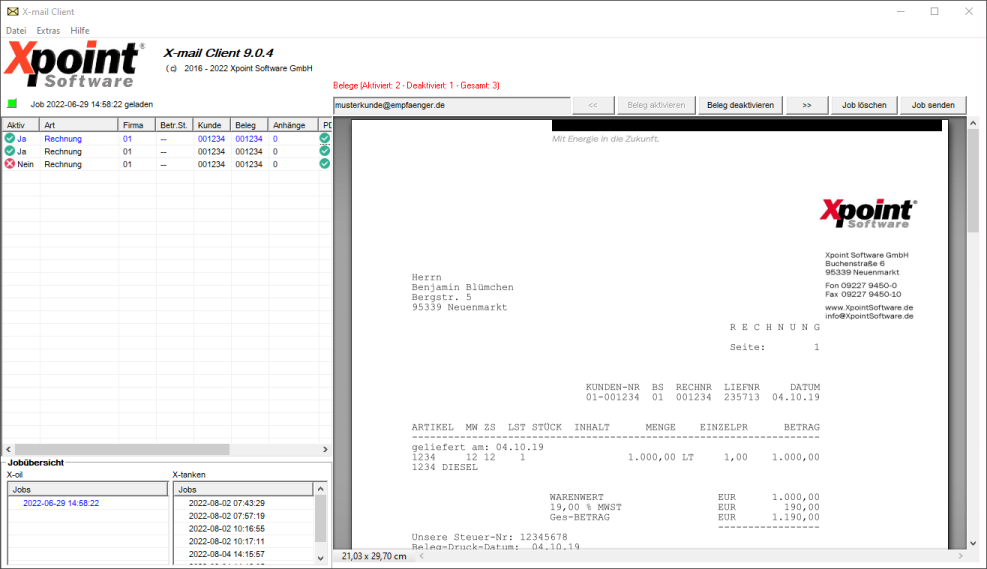The image size is (987, 569).
Task: Click X-tanken job list scroll-down arrow
Action: (x=320, y=558)
